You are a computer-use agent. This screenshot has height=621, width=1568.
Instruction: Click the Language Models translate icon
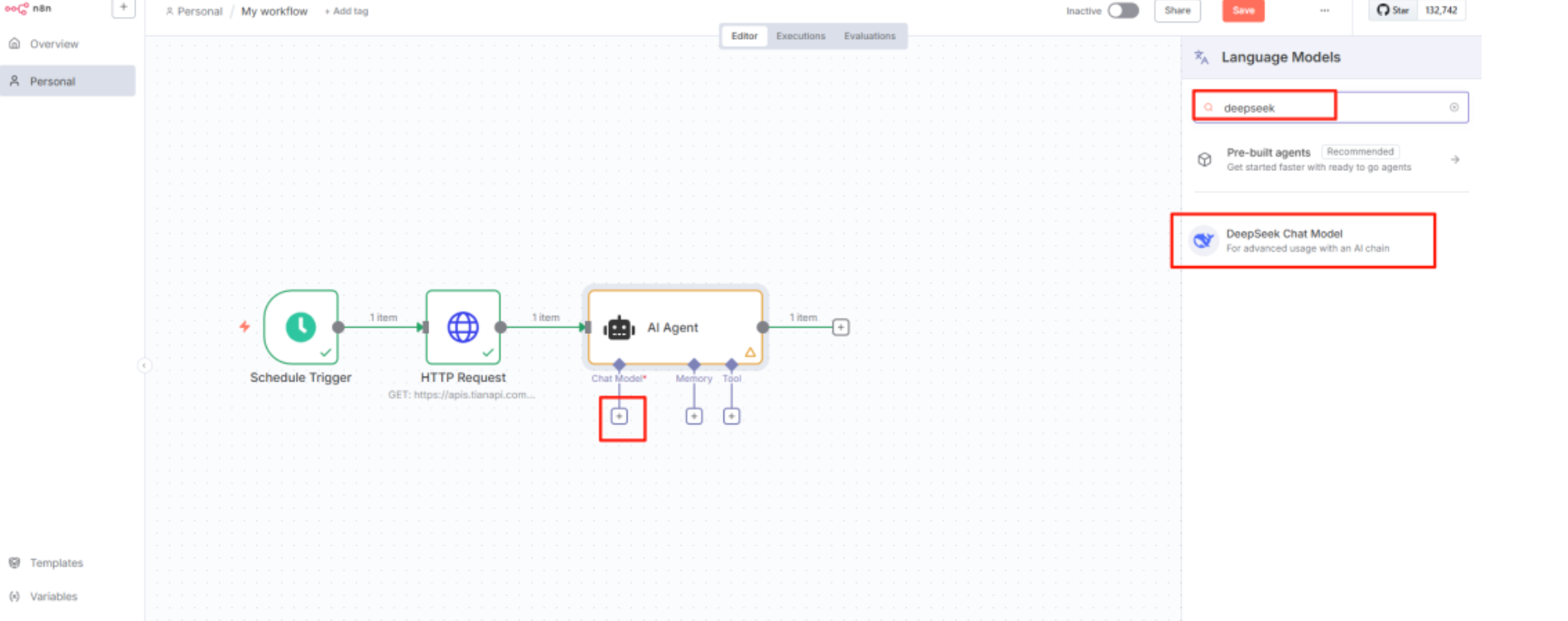pyautogui.click(x=1201, y=57)
